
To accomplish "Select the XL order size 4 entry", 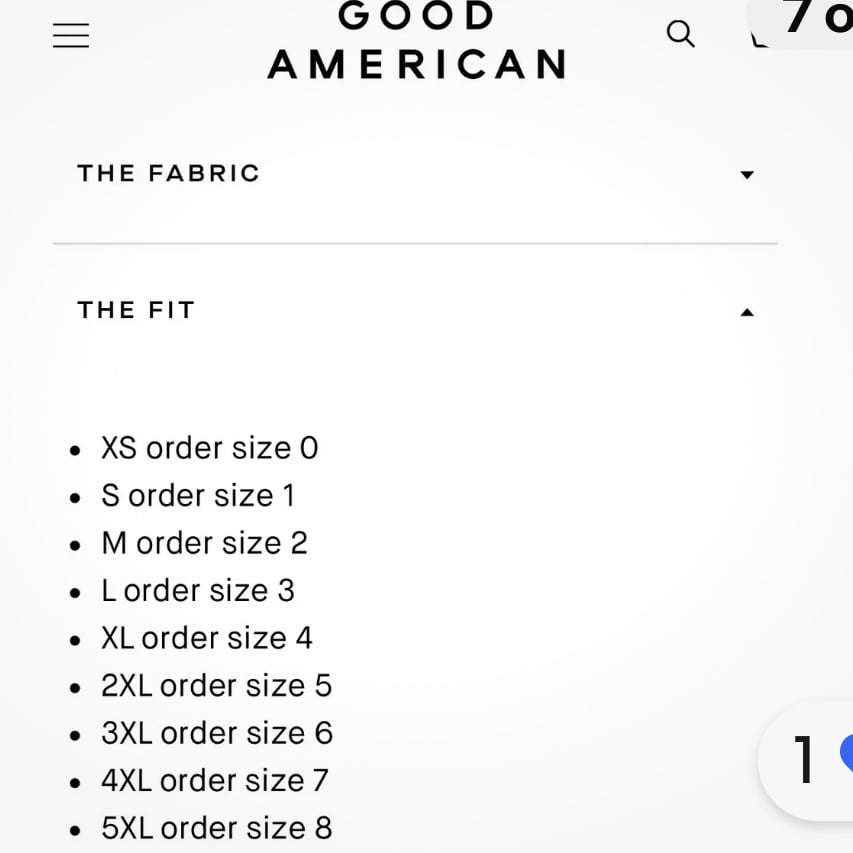I will (207, 638).
